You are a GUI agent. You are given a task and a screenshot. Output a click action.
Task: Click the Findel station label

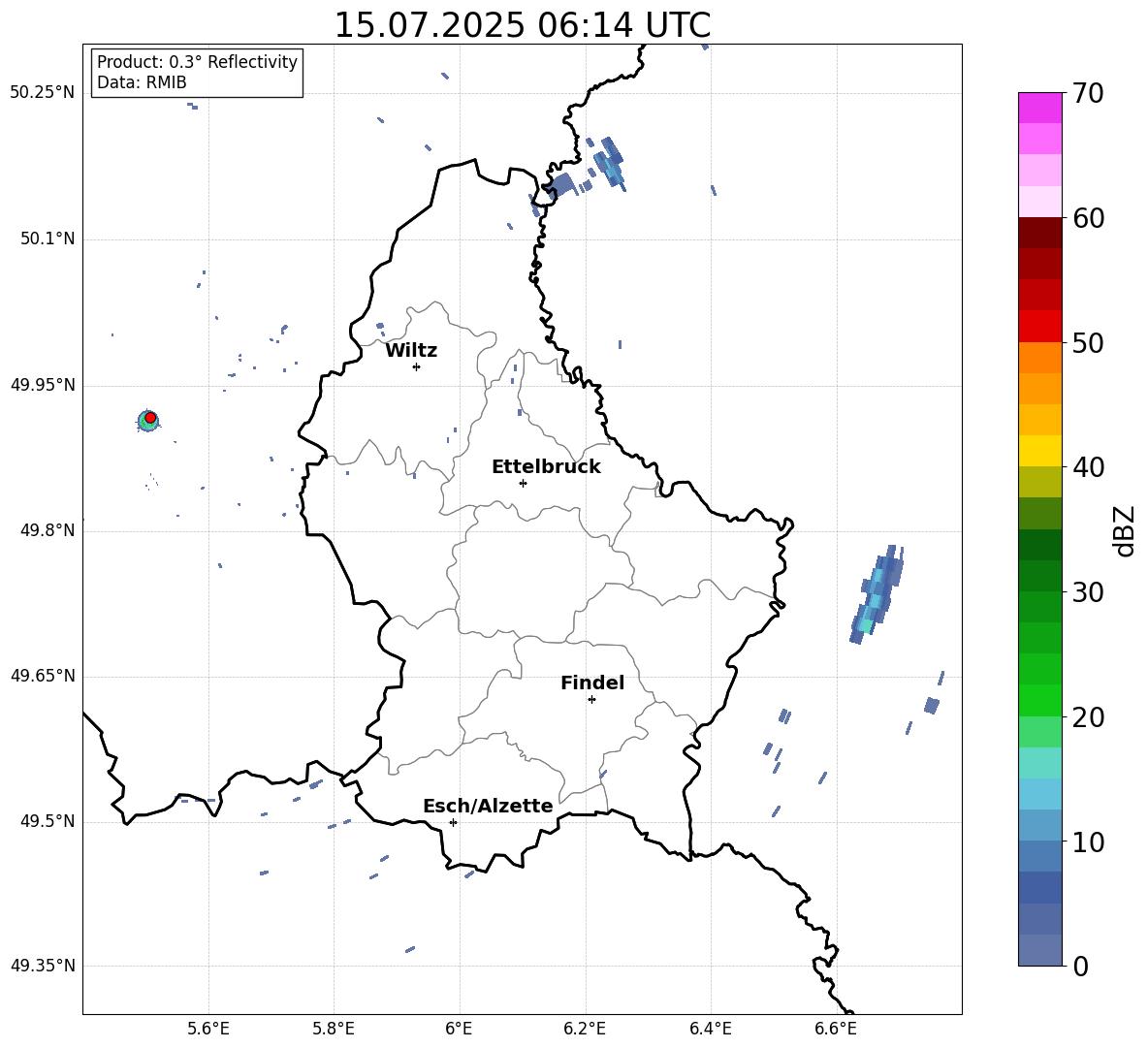click(592, 683)
